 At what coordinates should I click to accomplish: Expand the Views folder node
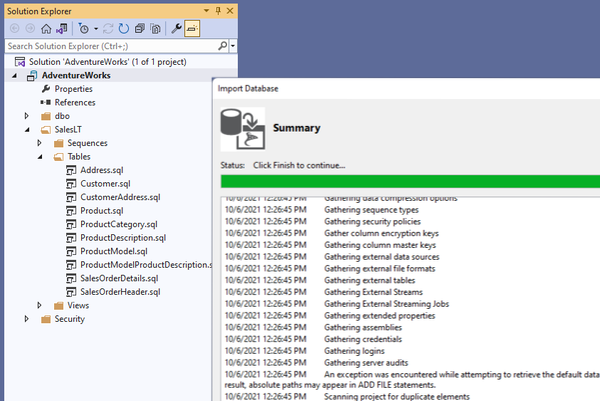[x=40, y=305]
